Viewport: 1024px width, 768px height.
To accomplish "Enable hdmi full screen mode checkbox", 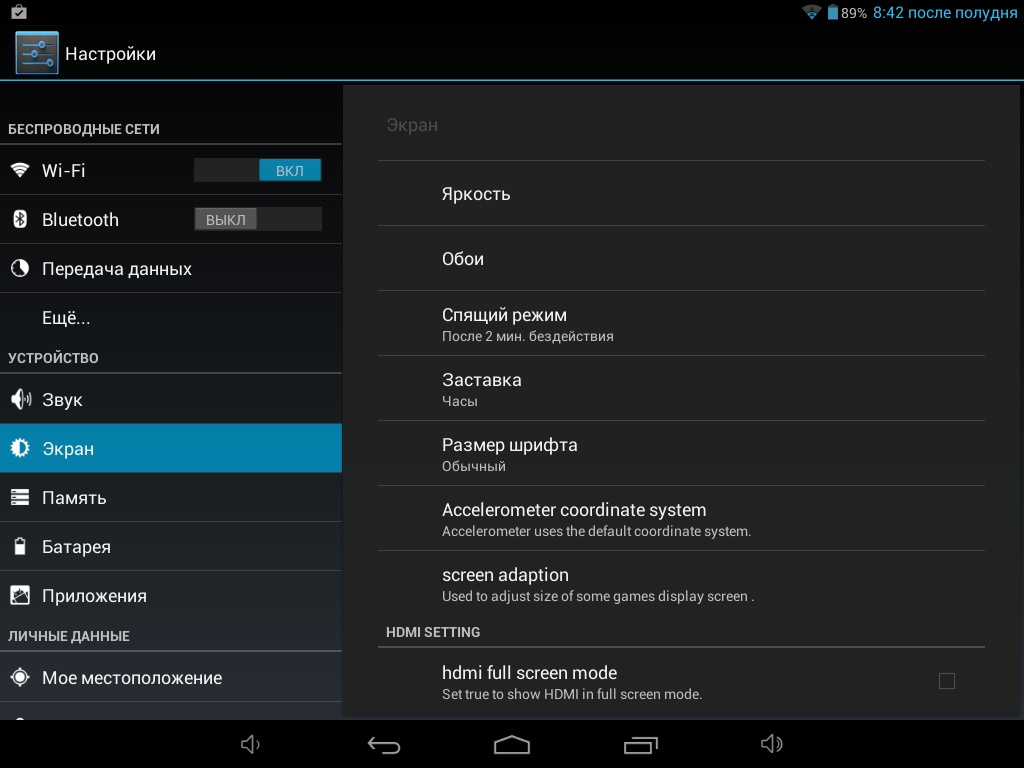I will point(946,681).
